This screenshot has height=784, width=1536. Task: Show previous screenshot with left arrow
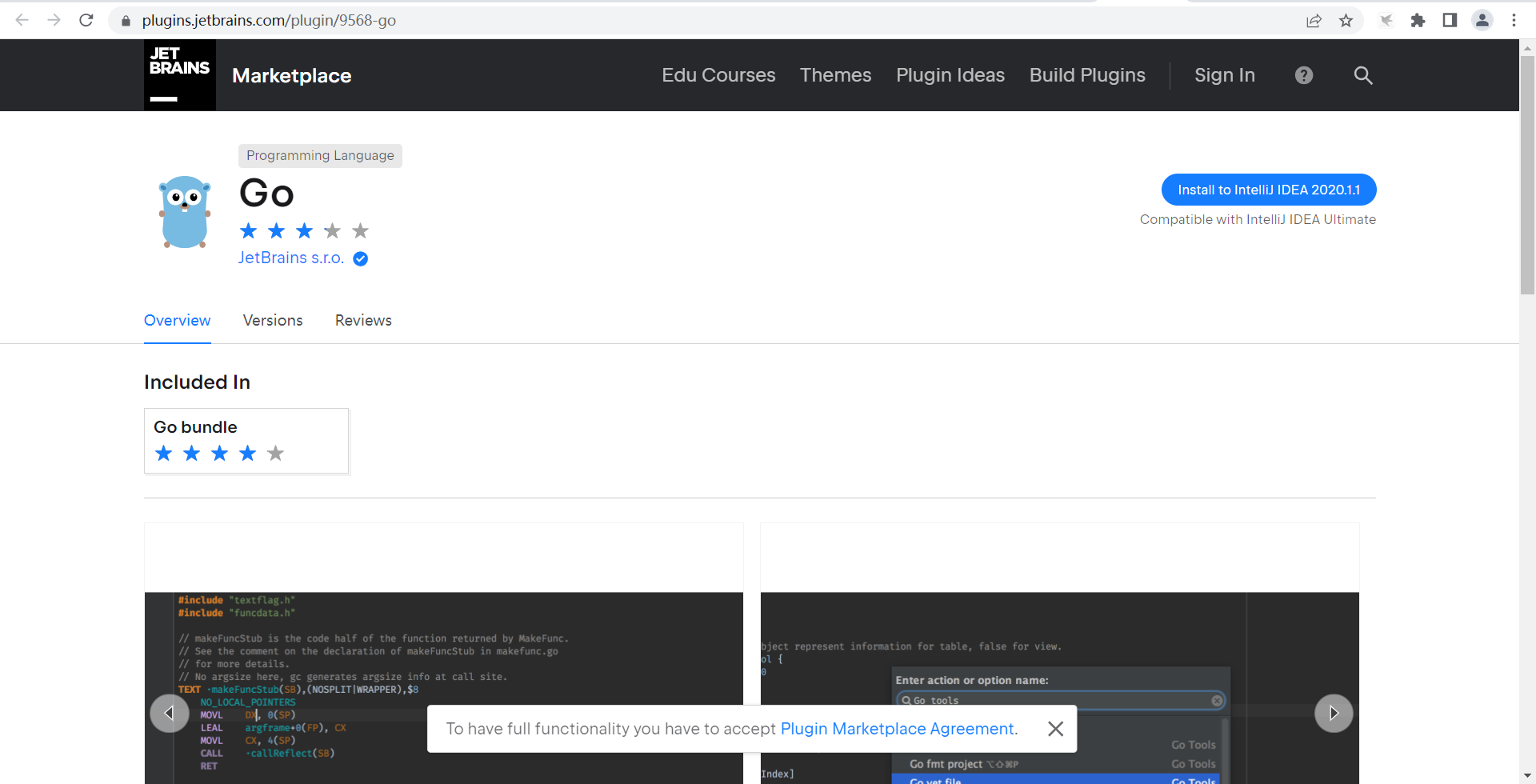click(x=170, y=713)
